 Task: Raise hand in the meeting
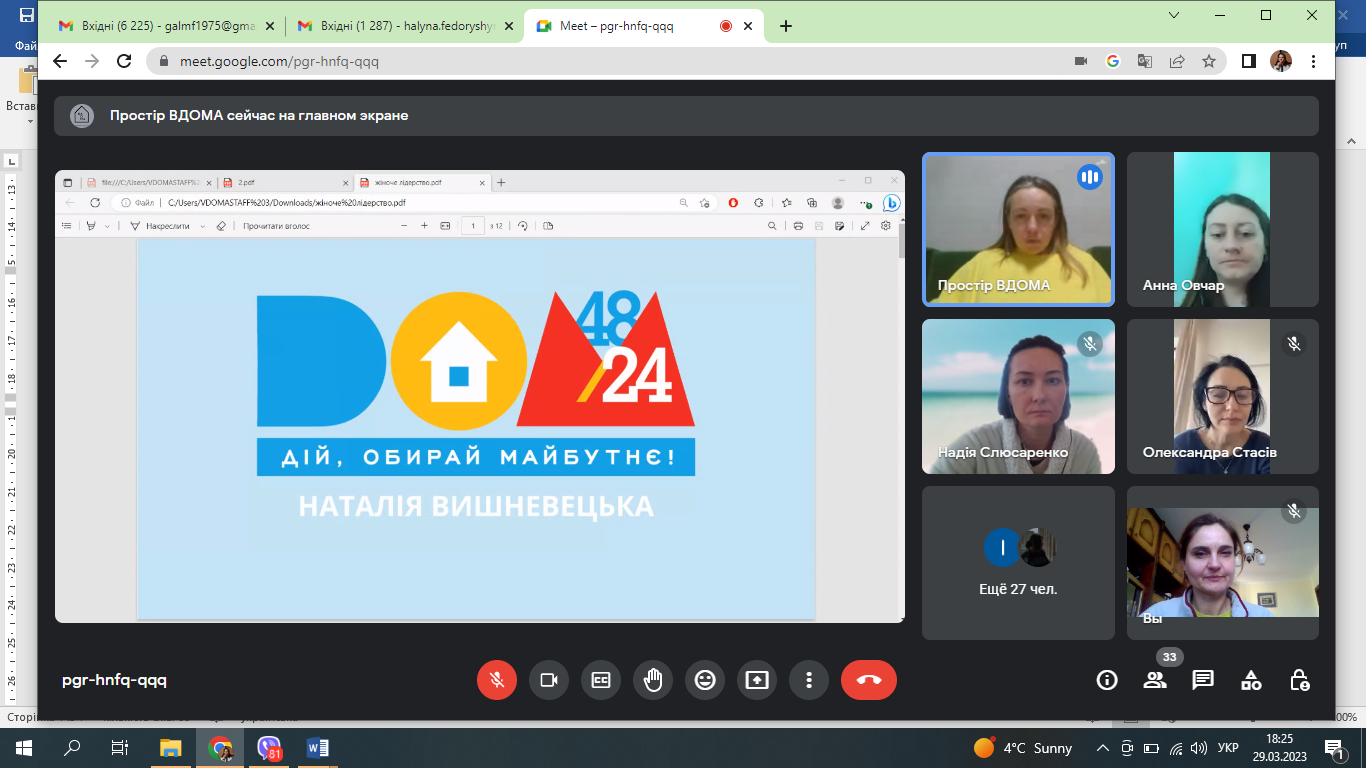653,680
